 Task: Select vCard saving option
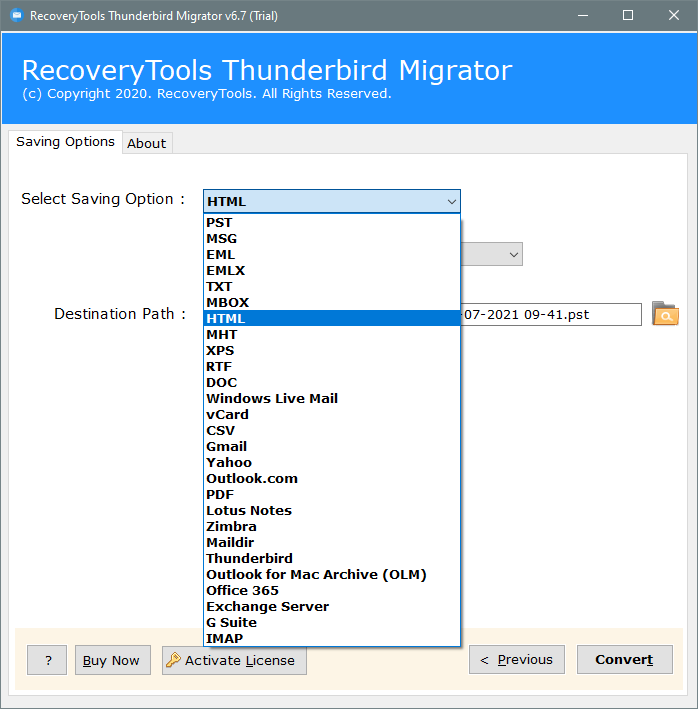tap(332, 414)
